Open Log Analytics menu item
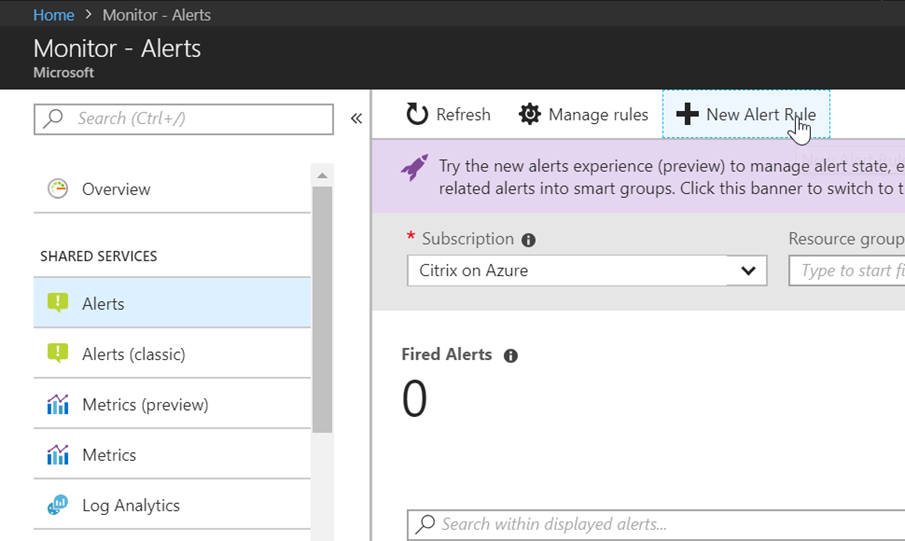 tap(172, 505)
